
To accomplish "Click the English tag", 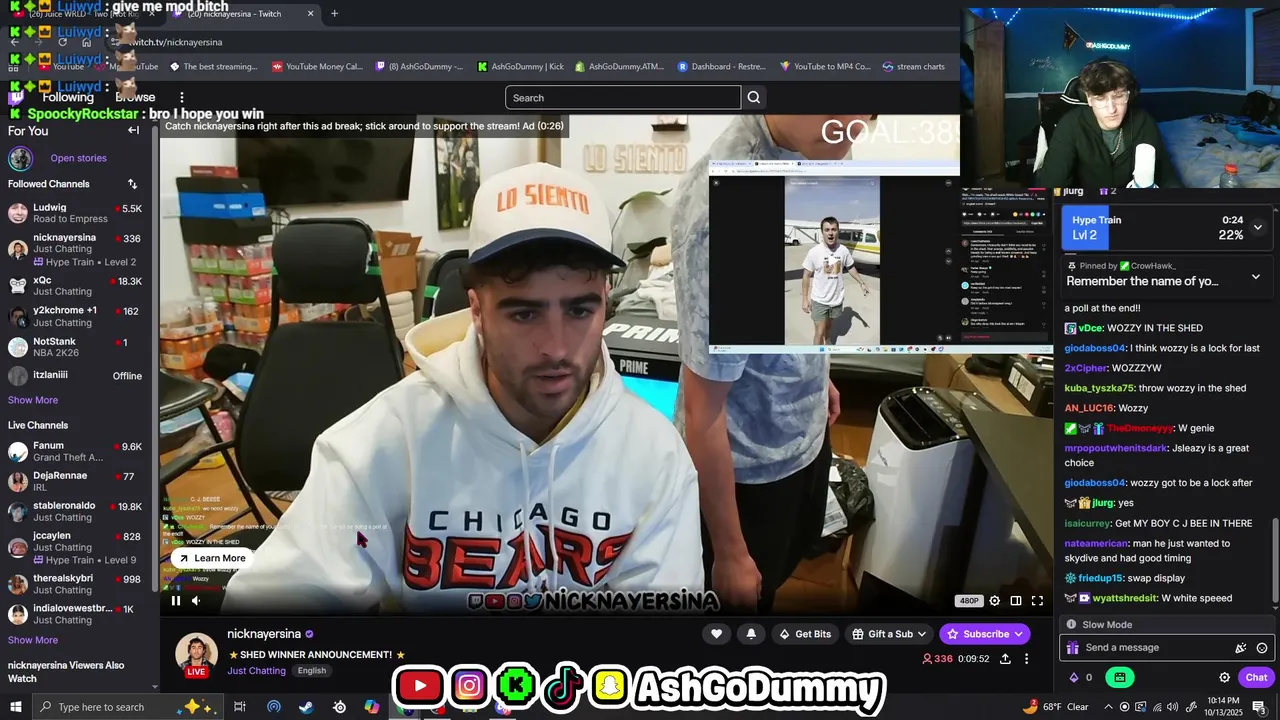I will coord(312,671).
